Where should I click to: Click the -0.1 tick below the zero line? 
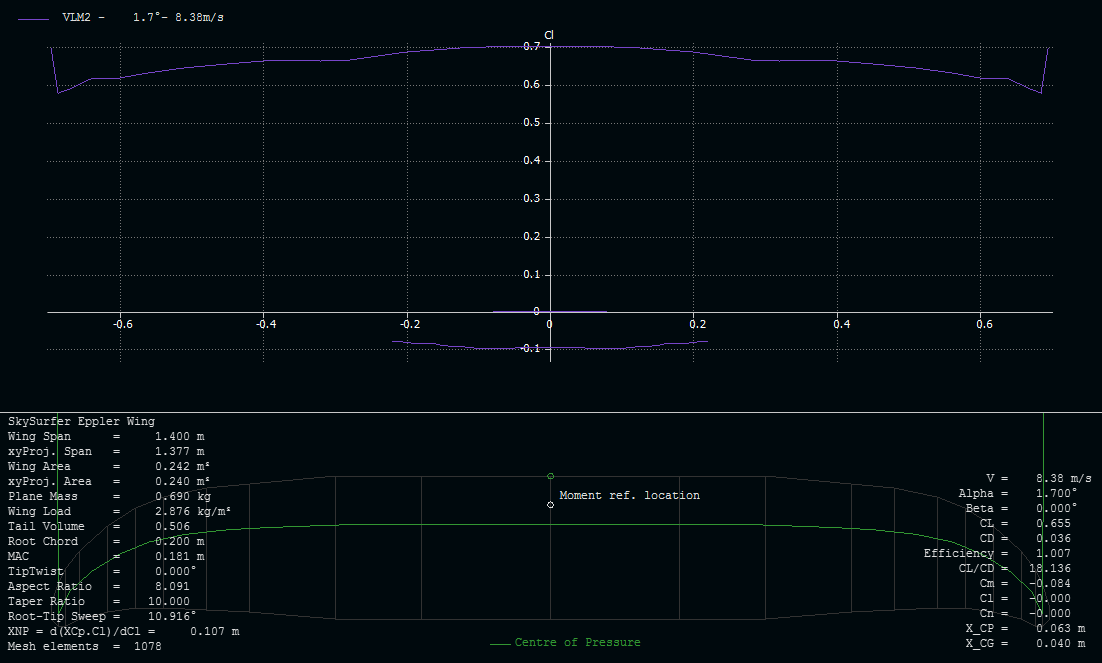(530, 348)
